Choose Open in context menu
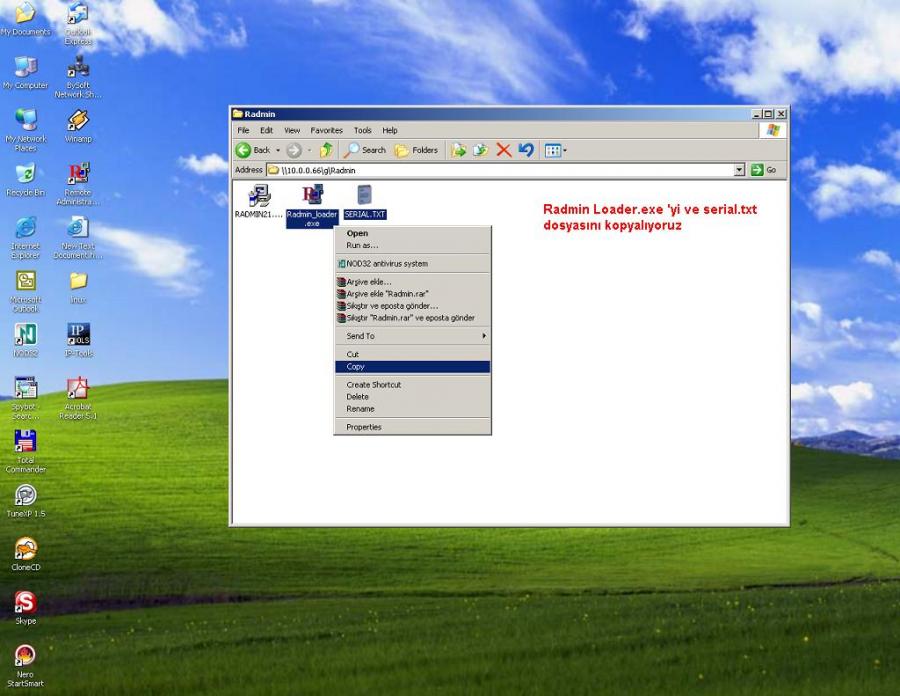 click(412, 234)
